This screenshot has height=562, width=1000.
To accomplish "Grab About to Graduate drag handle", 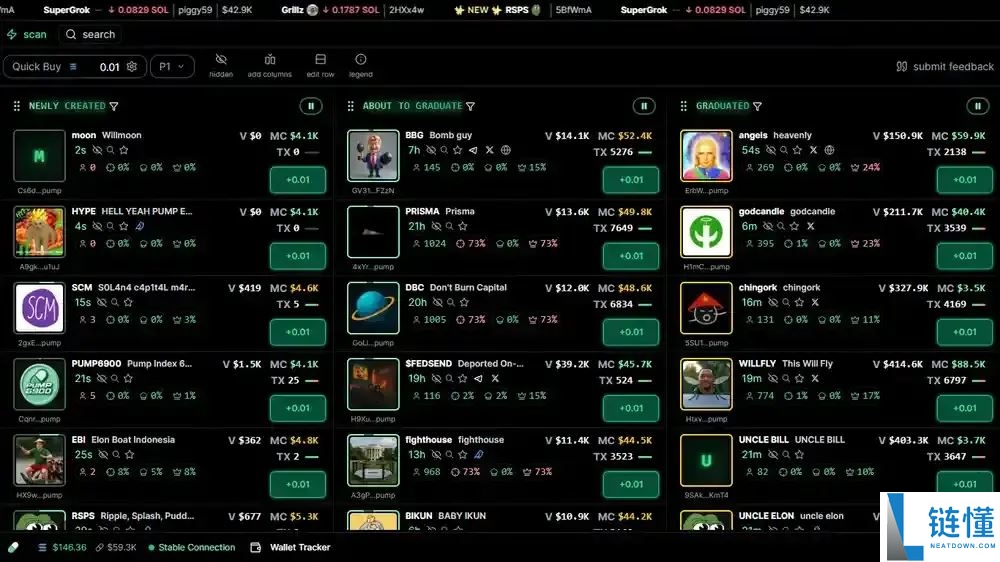I will click(350, 106).
